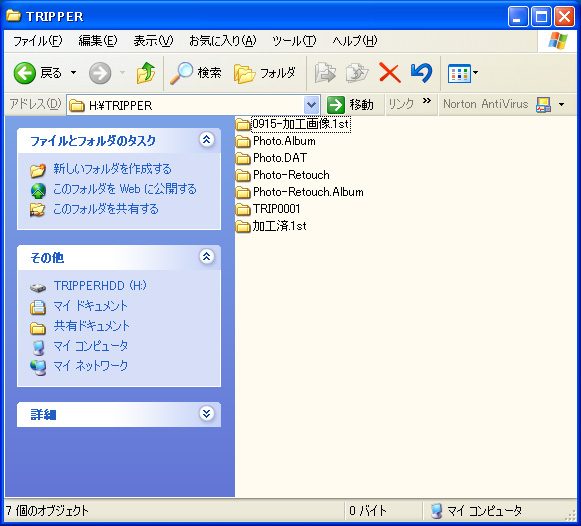Image resolution: width=581 pixels, height=526 pixels.
Task: Select the Photo.DAT folder
Action: coord(271,158)
